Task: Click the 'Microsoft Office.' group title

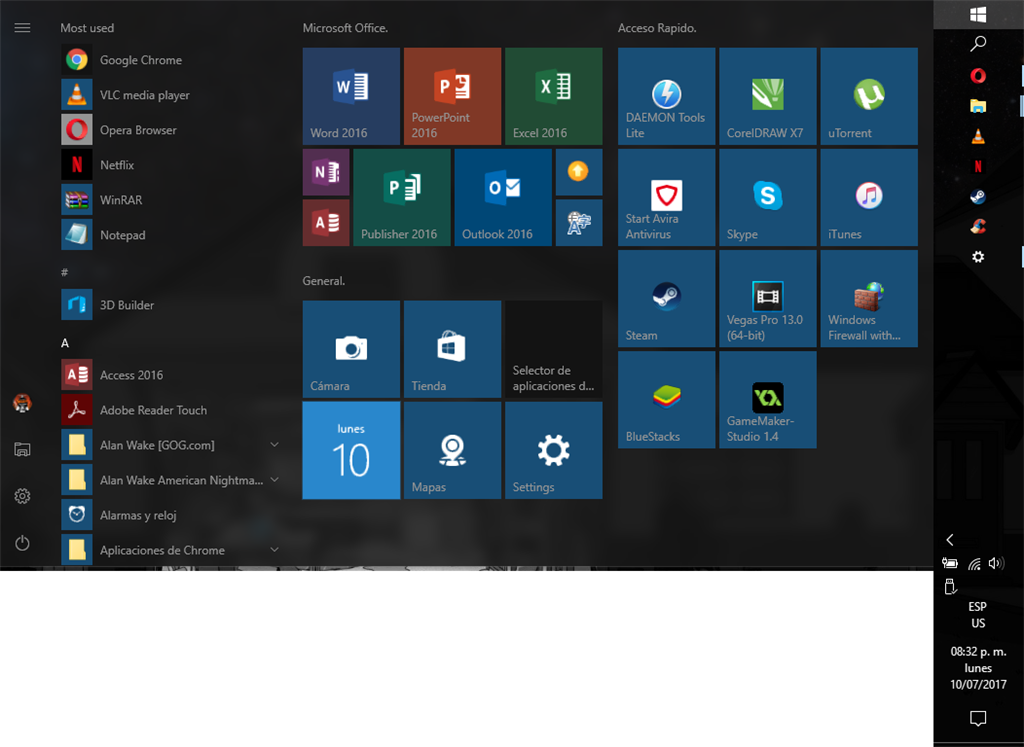Action: click(x=345, y=28)
